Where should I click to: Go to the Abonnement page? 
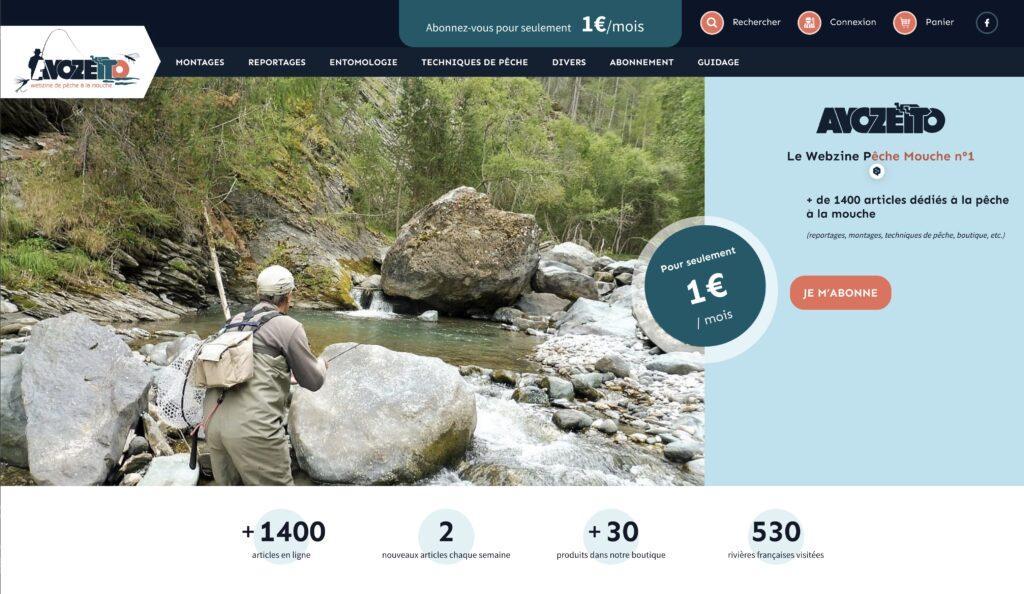pos(641,62)
